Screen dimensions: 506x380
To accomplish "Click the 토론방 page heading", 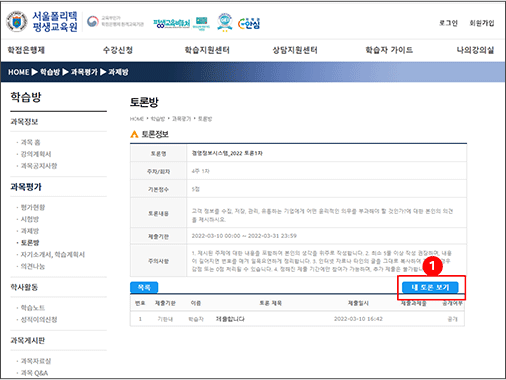I will [144, 102].
